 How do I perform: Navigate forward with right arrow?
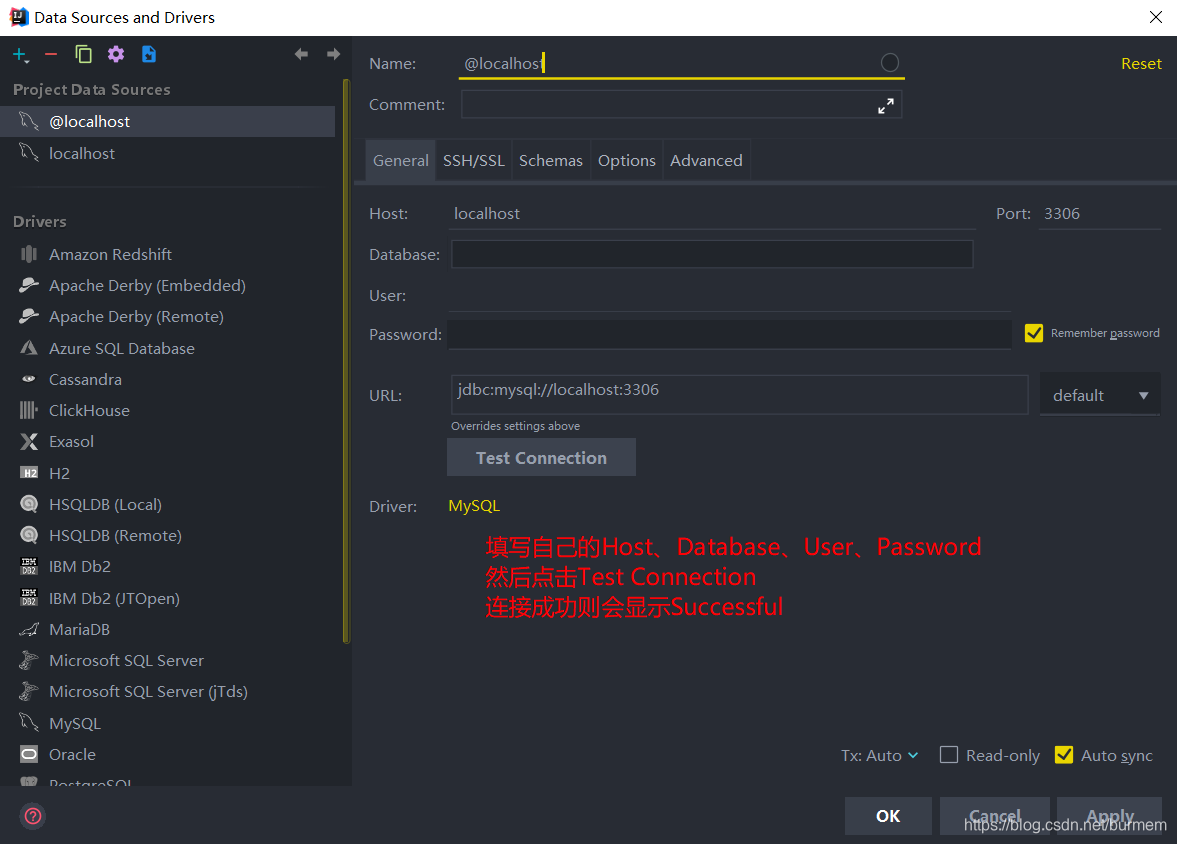(x=333, y=54)
